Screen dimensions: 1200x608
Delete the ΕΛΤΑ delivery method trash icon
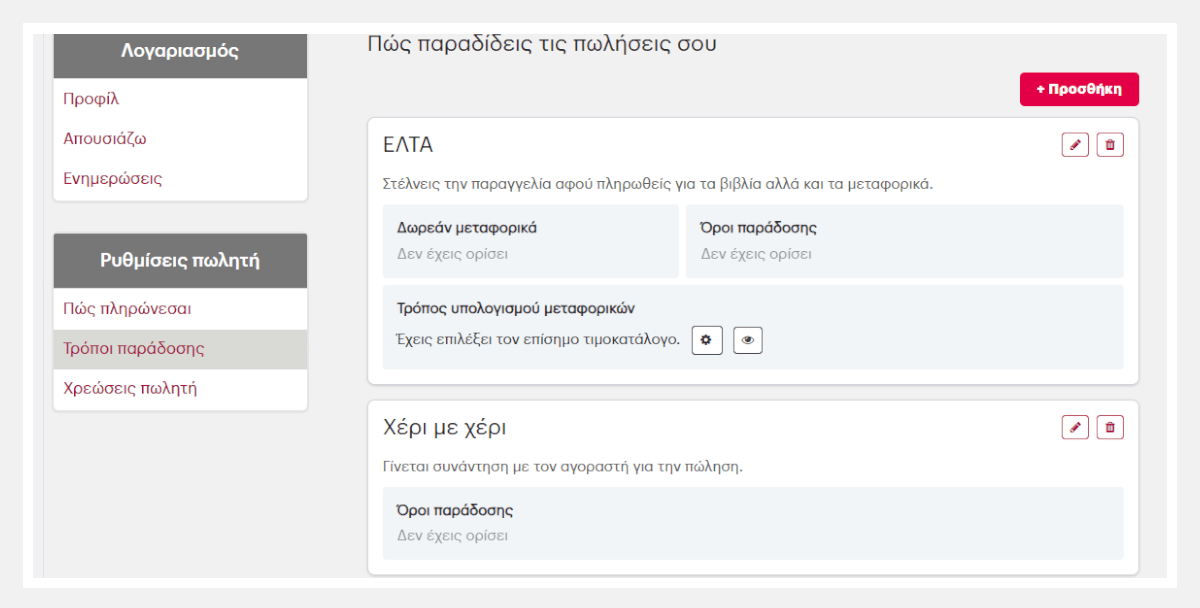1110,145
